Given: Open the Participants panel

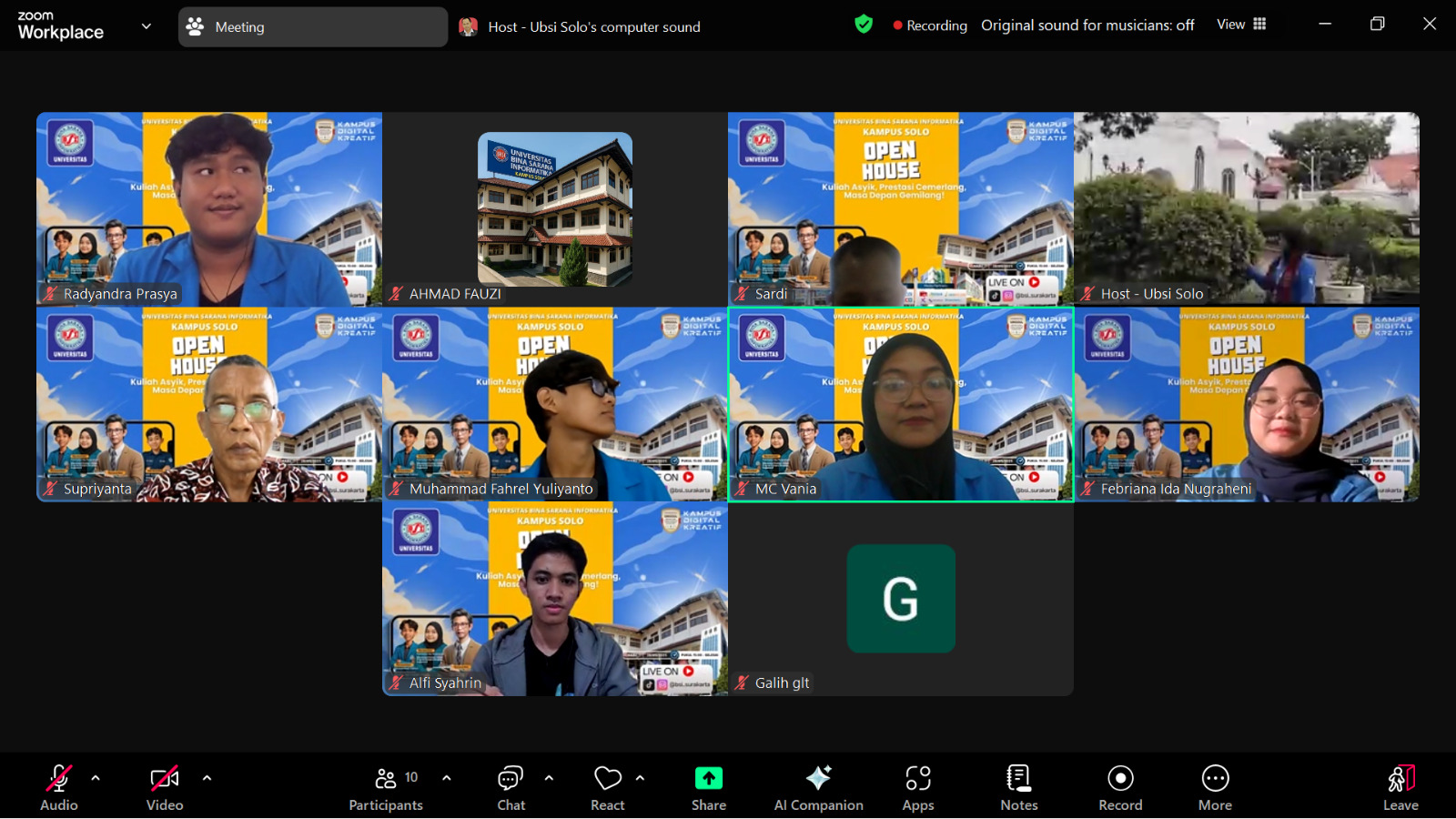Looking at the screenshot, I should click(386, 788).
